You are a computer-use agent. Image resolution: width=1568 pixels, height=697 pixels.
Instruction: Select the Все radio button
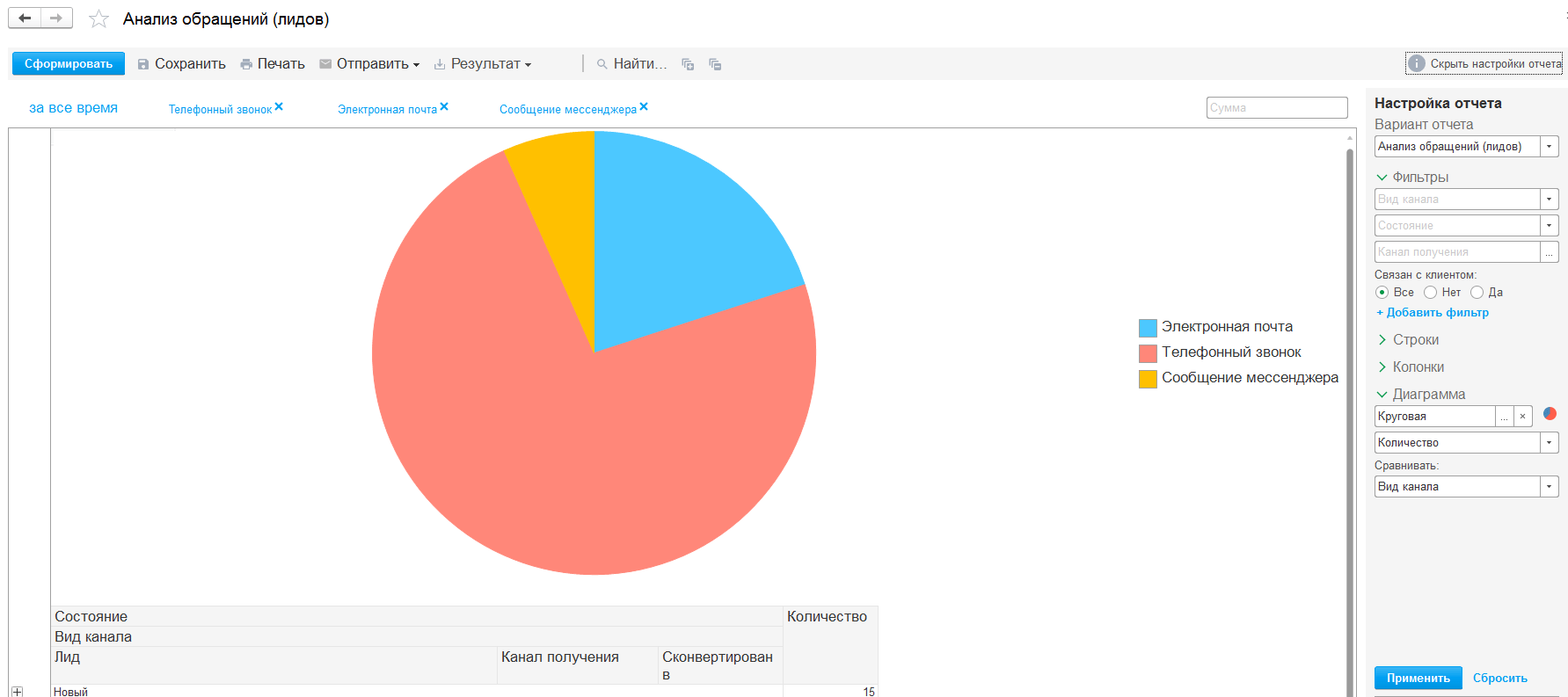(x=1382, y=293)
